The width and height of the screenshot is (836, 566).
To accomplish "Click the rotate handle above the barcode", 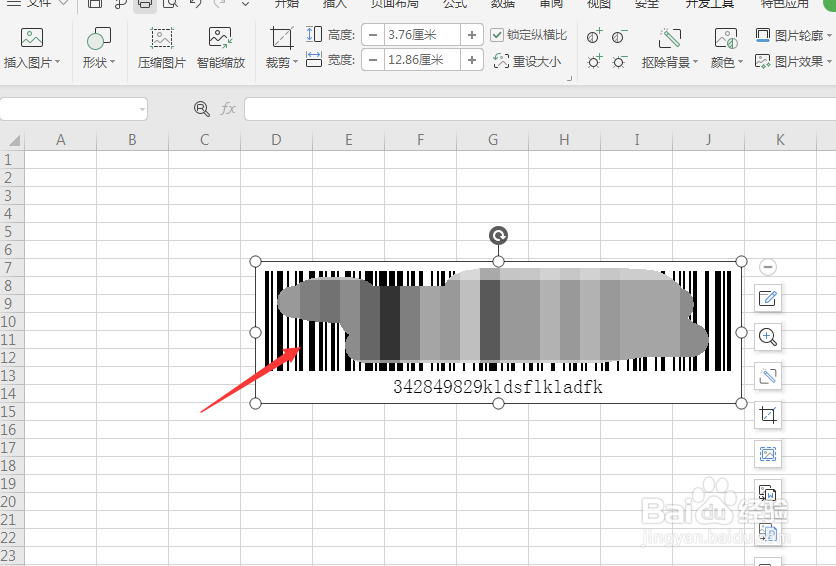I will tap(499, 235).
